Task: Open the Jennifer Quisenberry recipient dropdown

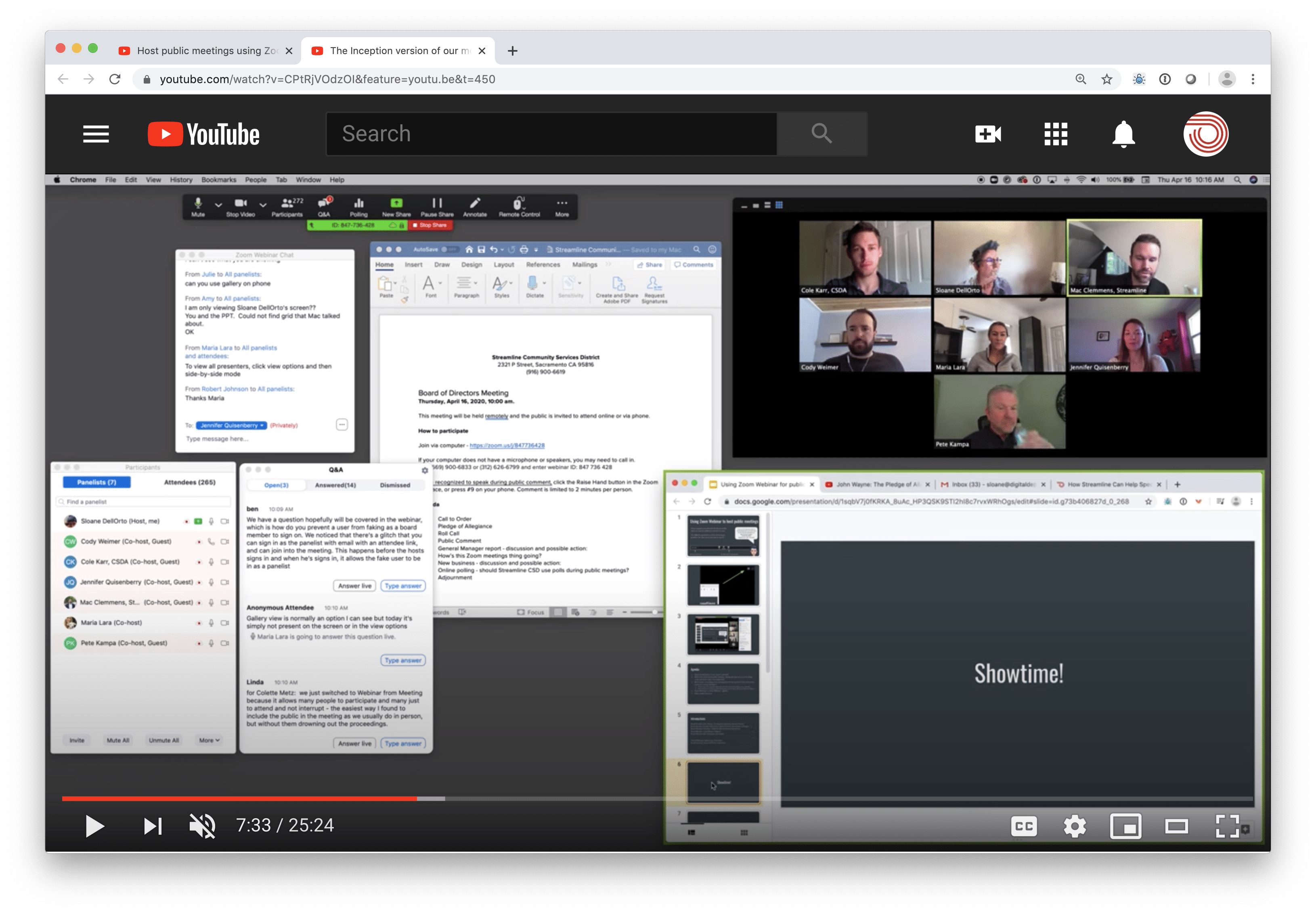Action: coord(231,425)
